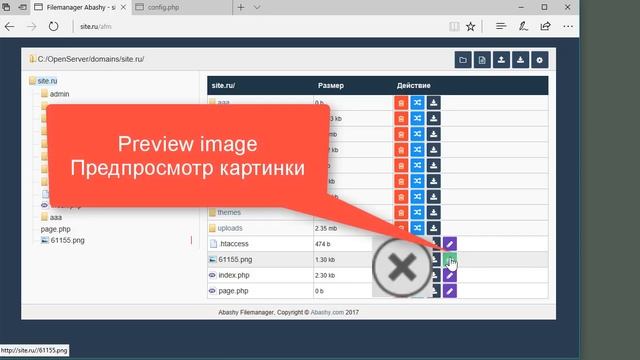Delete the themes folder
640x360 pixels.
(x=401, y=213)
